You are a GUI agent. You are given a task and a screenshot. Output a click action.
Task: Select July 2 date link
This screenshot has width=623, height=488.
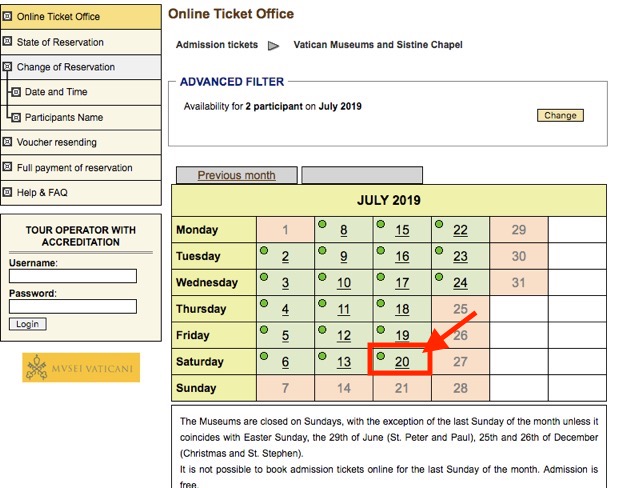tap(285, 256)
